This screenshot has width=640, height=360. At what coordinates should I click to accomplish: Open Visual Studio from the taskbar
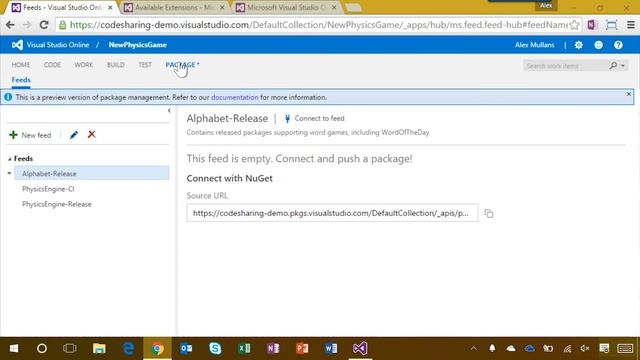coord(360,348)
